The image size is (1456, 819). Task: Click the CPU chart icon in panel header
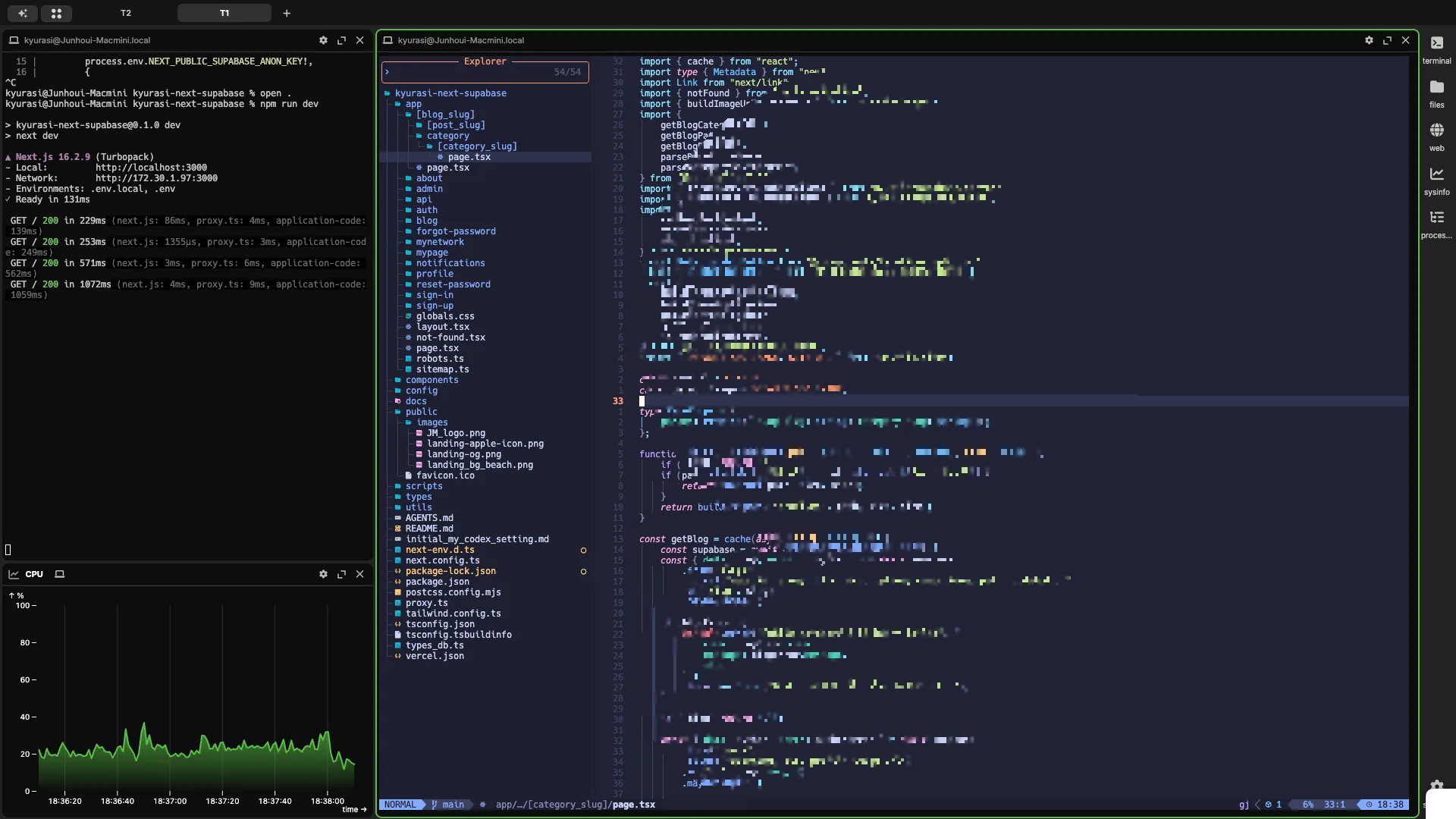pyautogui.click(x=14, y=574)
